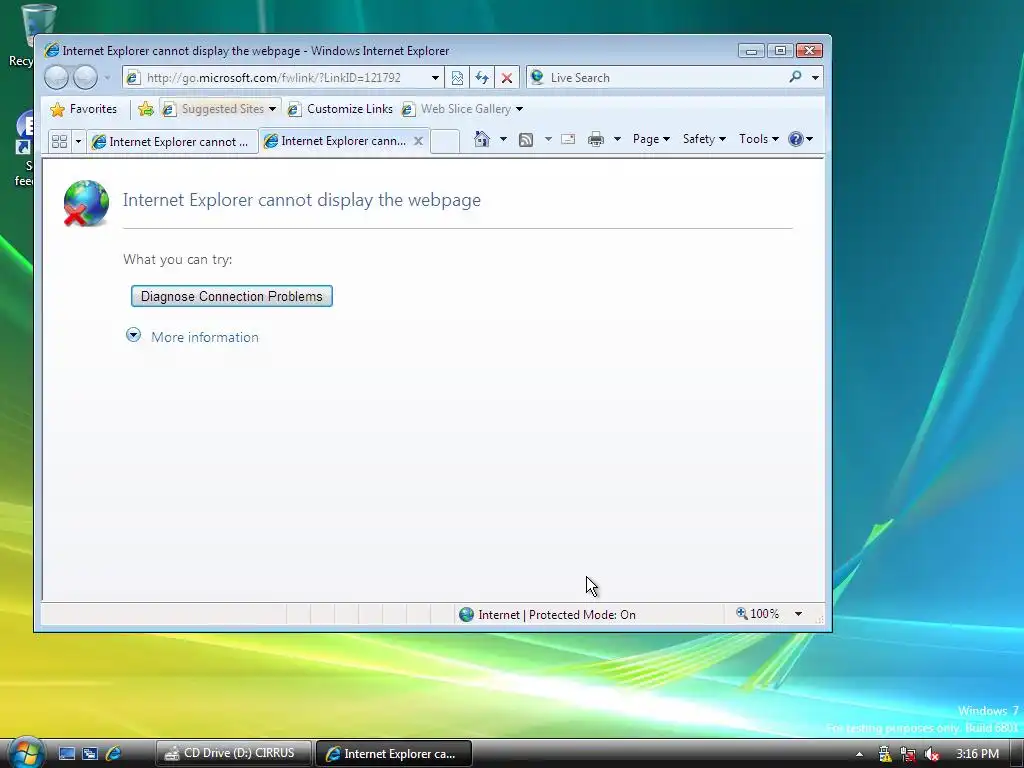Open the Home button dropdown arrow
The width and height of the screenshot is (1024, 768).
(503, 139)
